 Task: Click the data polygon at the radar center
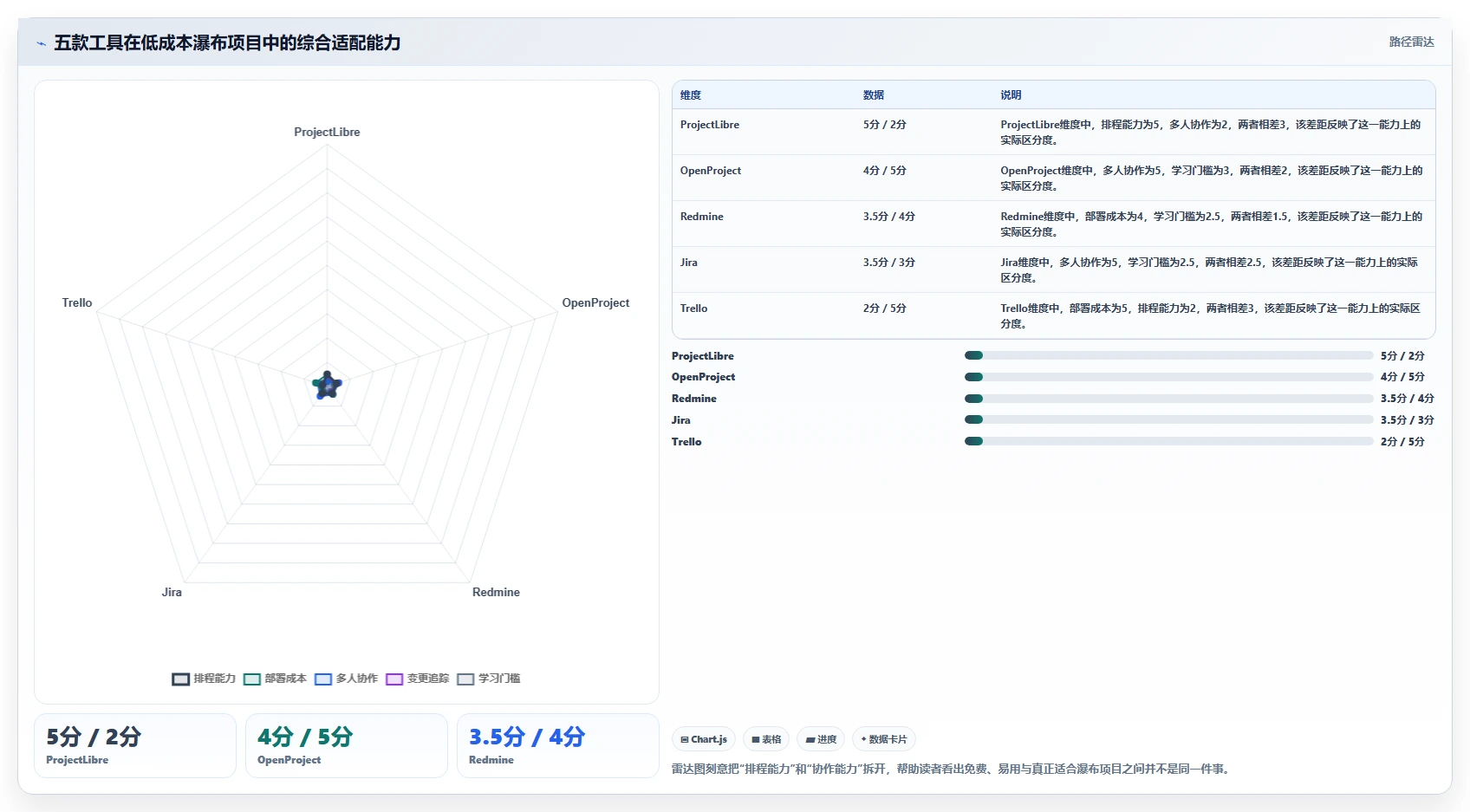coord(328,386)
